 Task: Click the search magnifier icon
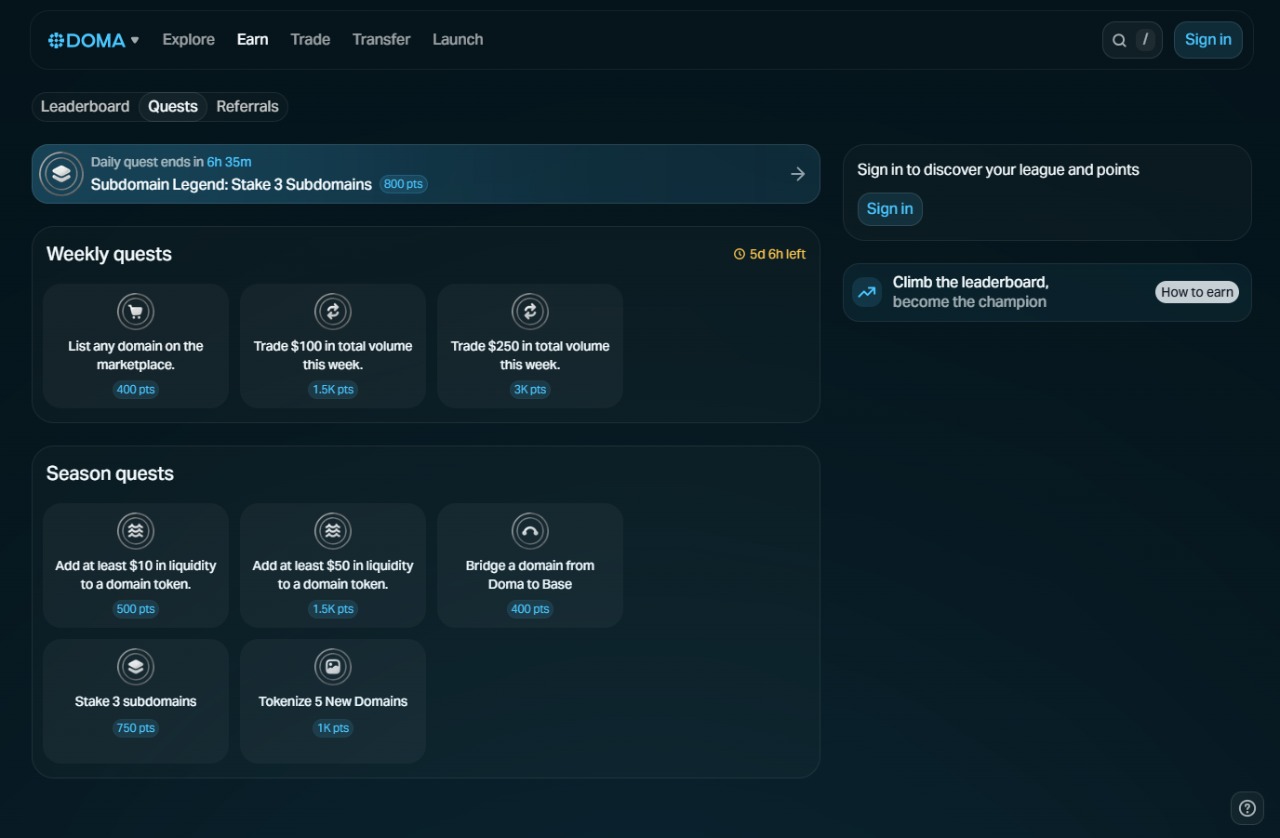tap(1119, 40)
